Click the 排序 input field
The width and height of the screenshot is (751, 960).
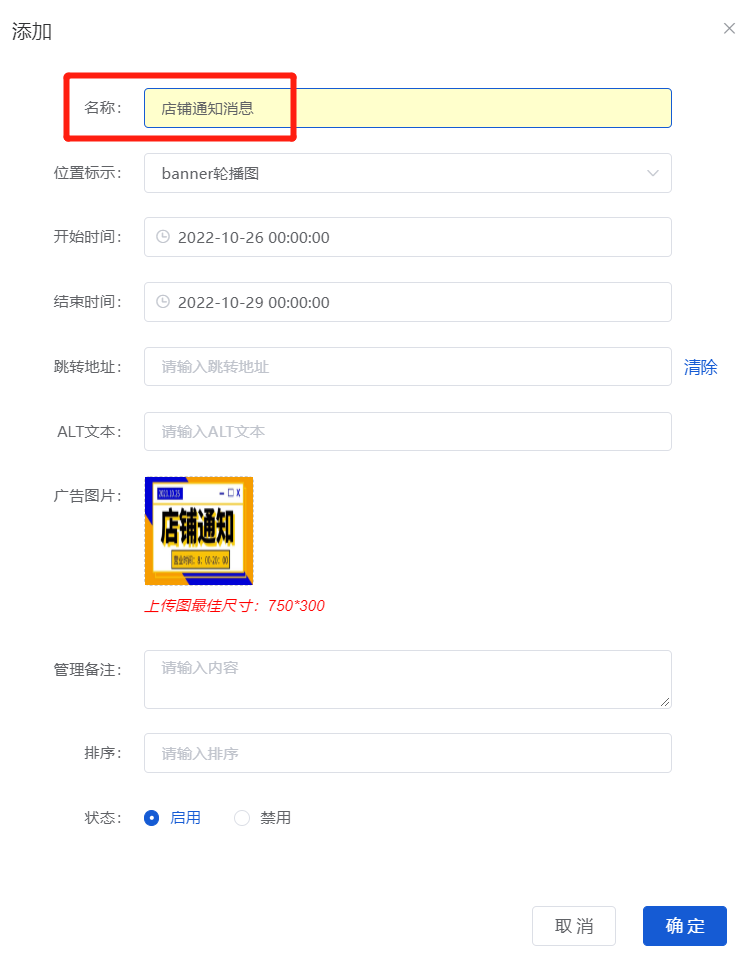click(x=408, y=753)
